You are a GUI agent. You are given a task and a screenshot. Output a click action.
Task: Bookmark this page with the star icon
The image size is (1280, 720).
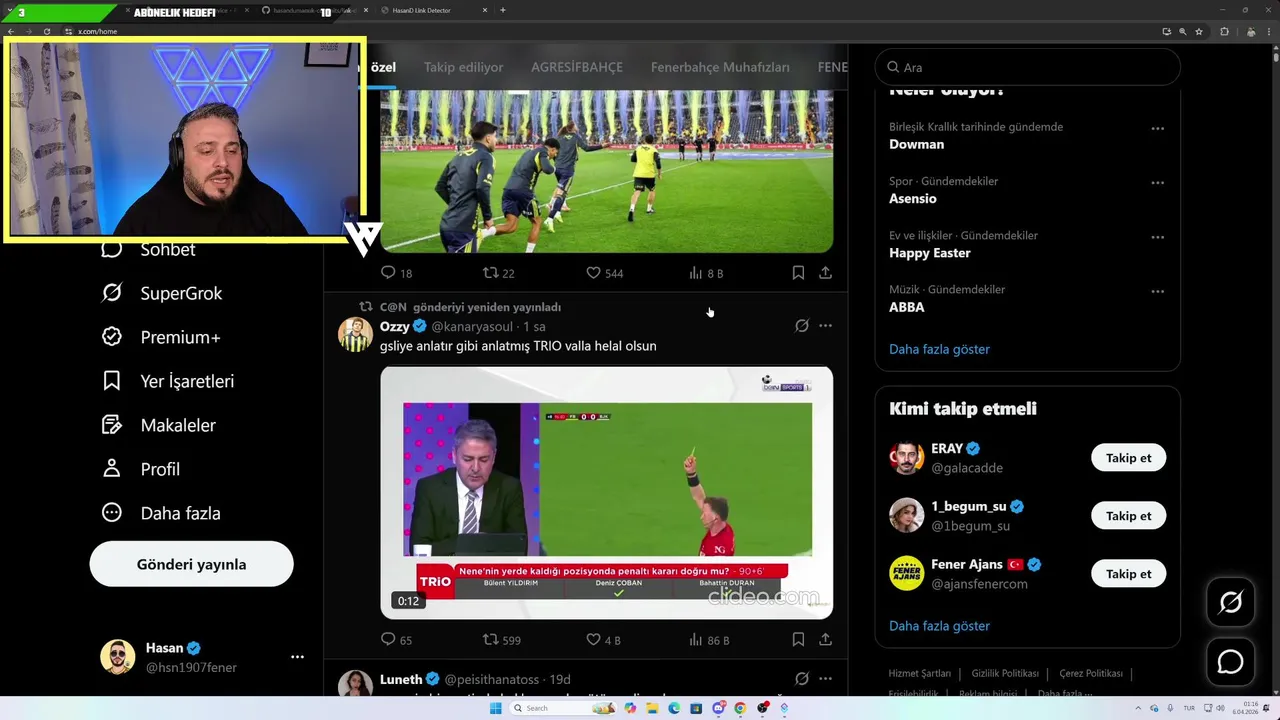(1198, 31)
